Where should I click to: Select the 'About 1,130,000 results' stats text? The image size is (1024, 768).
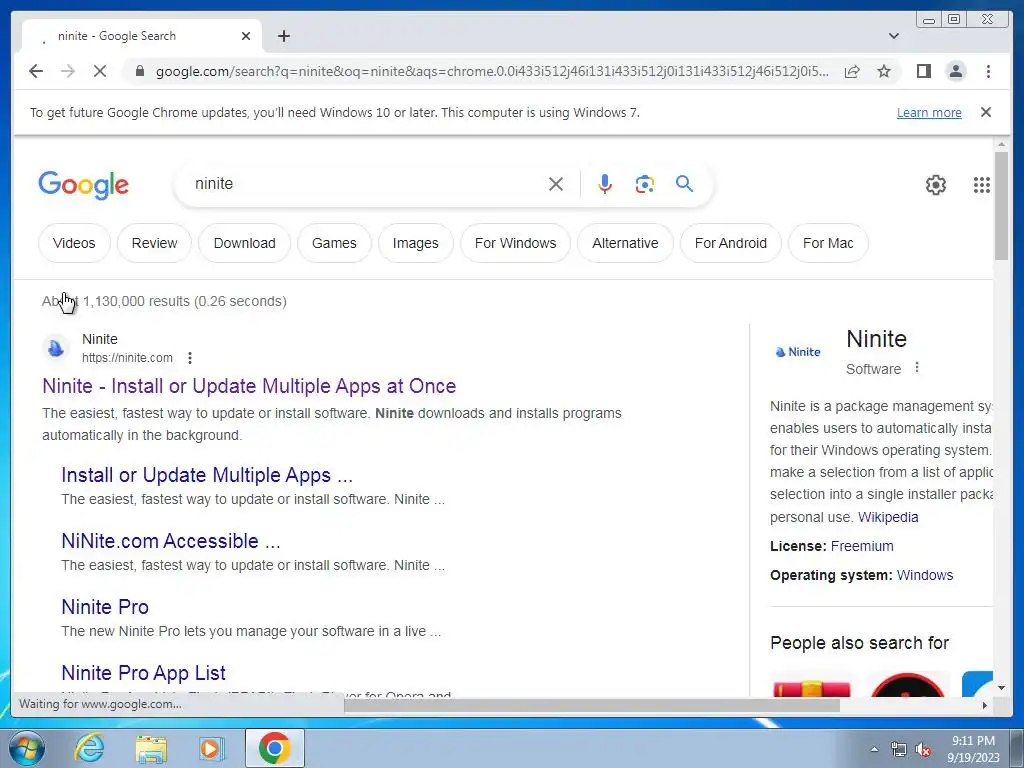click(165, 301)
